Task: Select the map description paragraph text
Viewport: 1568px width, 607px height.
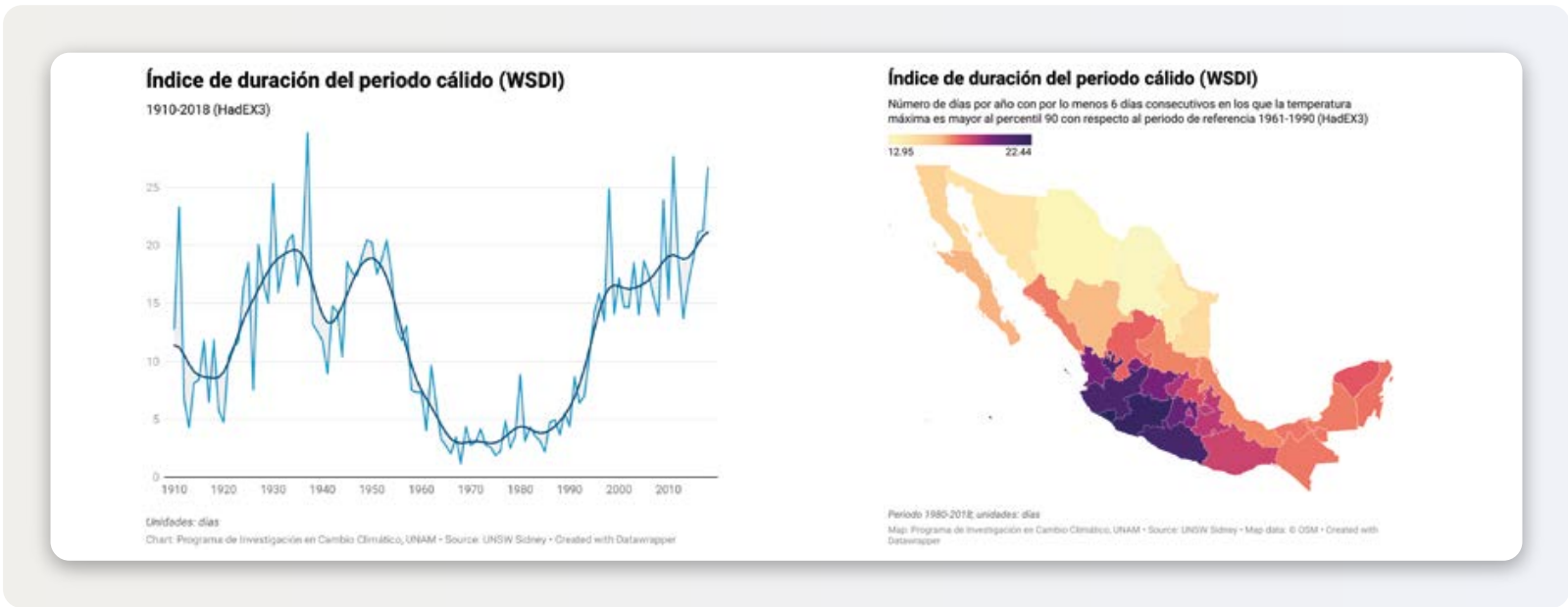Action: (1127, 111)
